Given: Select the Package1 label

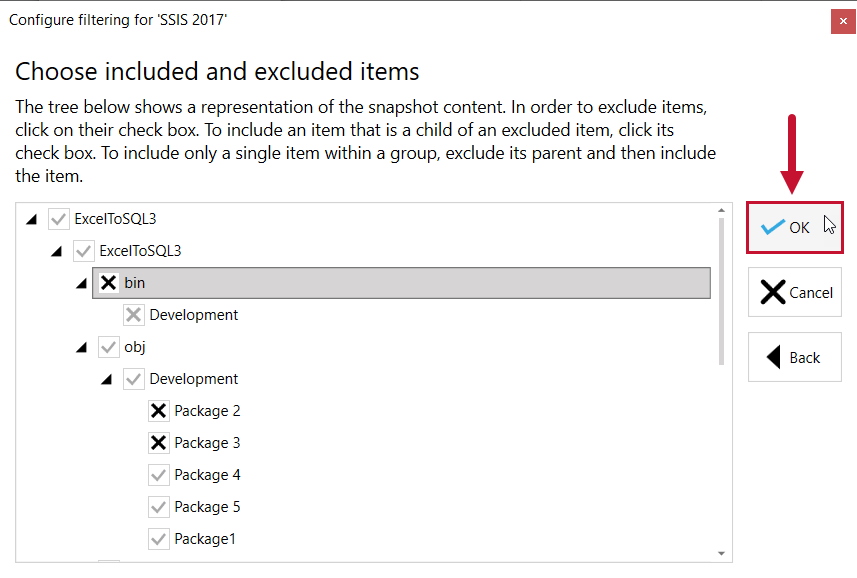Looking at the screenshot, I should [205, 539].
